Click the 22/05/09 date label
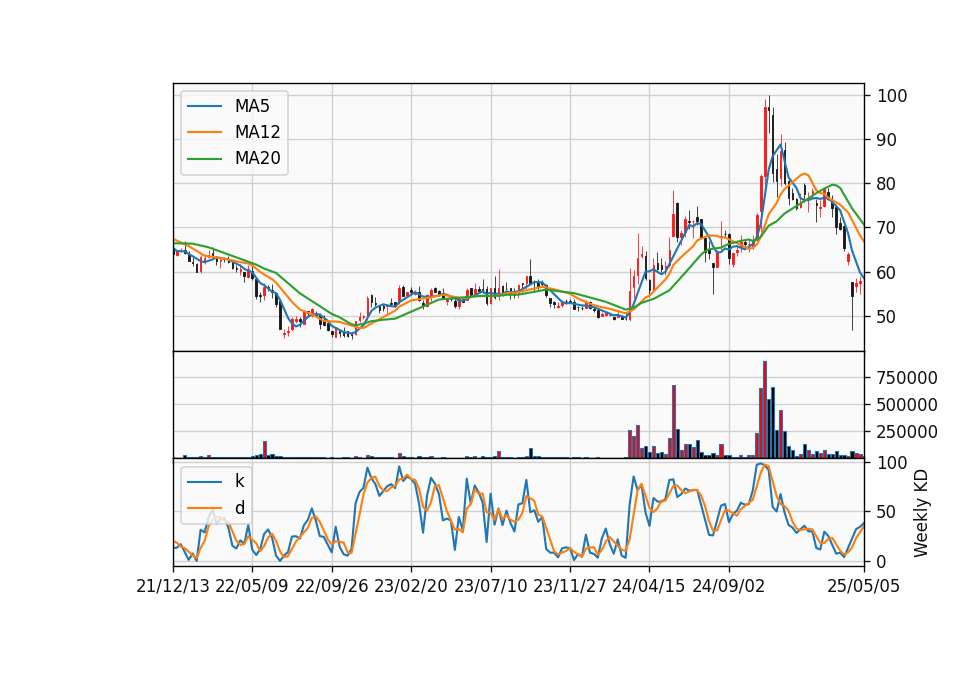Image resolution: width=960 pixels, height=690 pixels. [x=252, y=586]
